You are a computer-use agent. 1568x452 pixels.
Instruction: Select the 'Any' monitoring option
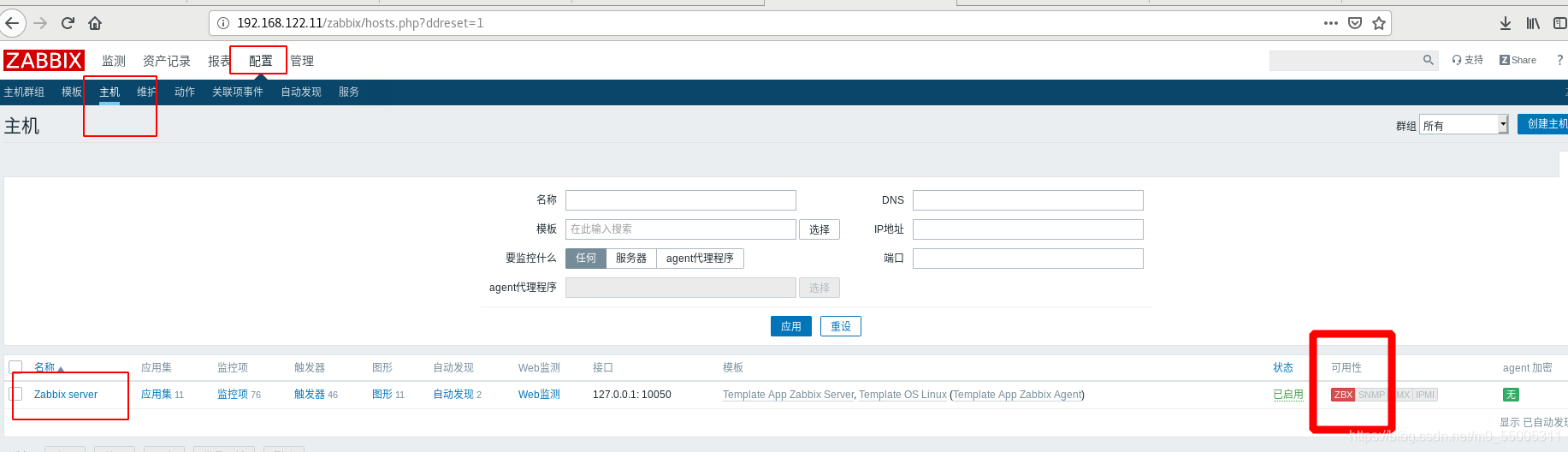pos(586,259)
